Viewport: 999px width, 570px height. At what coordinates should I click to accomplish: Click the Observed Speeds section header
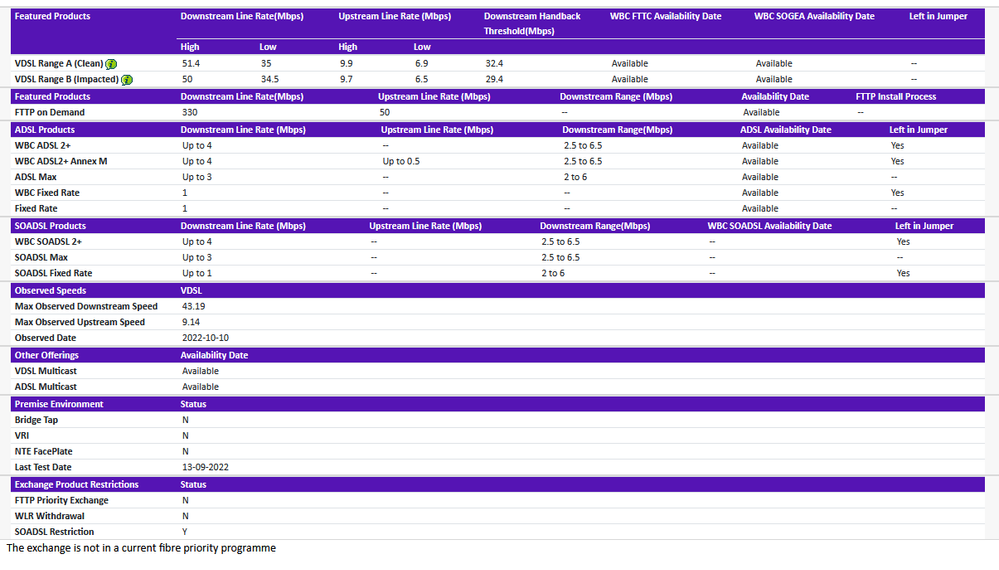(50, 291)
